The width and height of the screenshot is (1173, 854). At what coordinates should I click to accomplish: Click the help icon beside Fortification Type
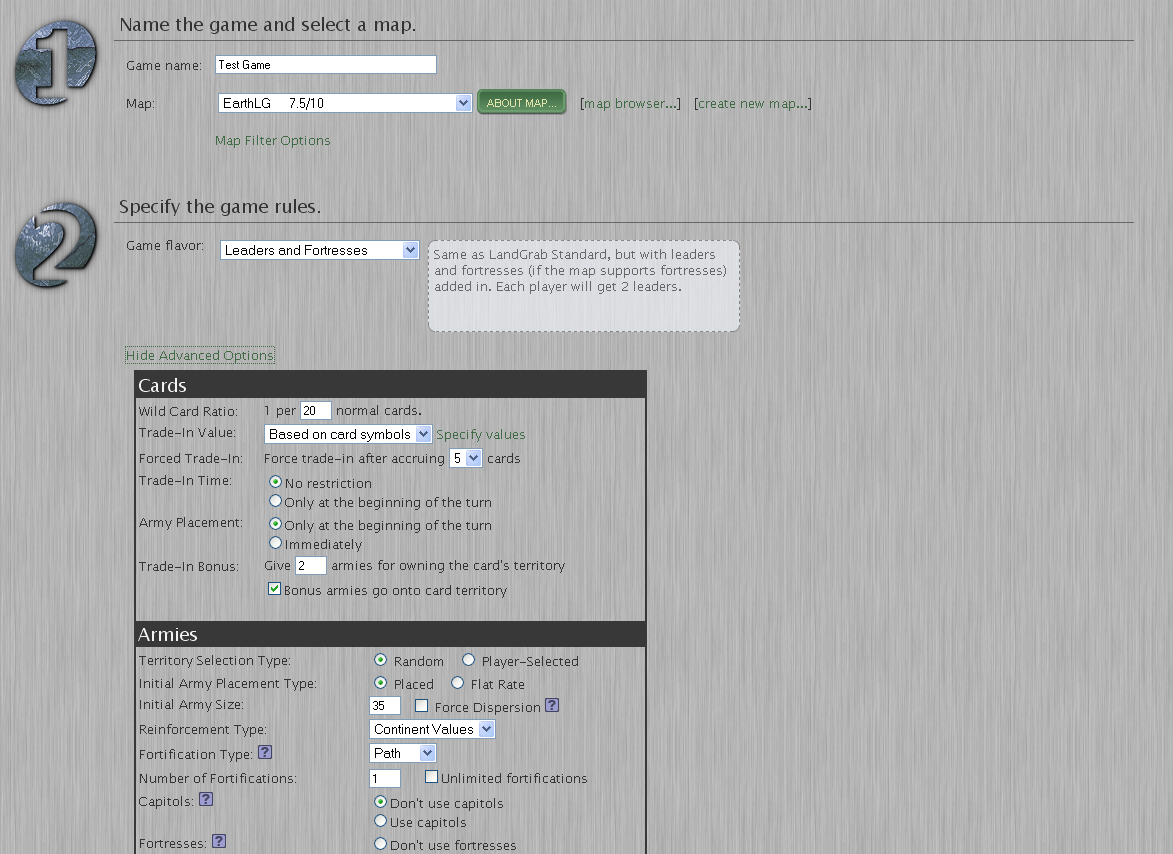pos(265,752)
